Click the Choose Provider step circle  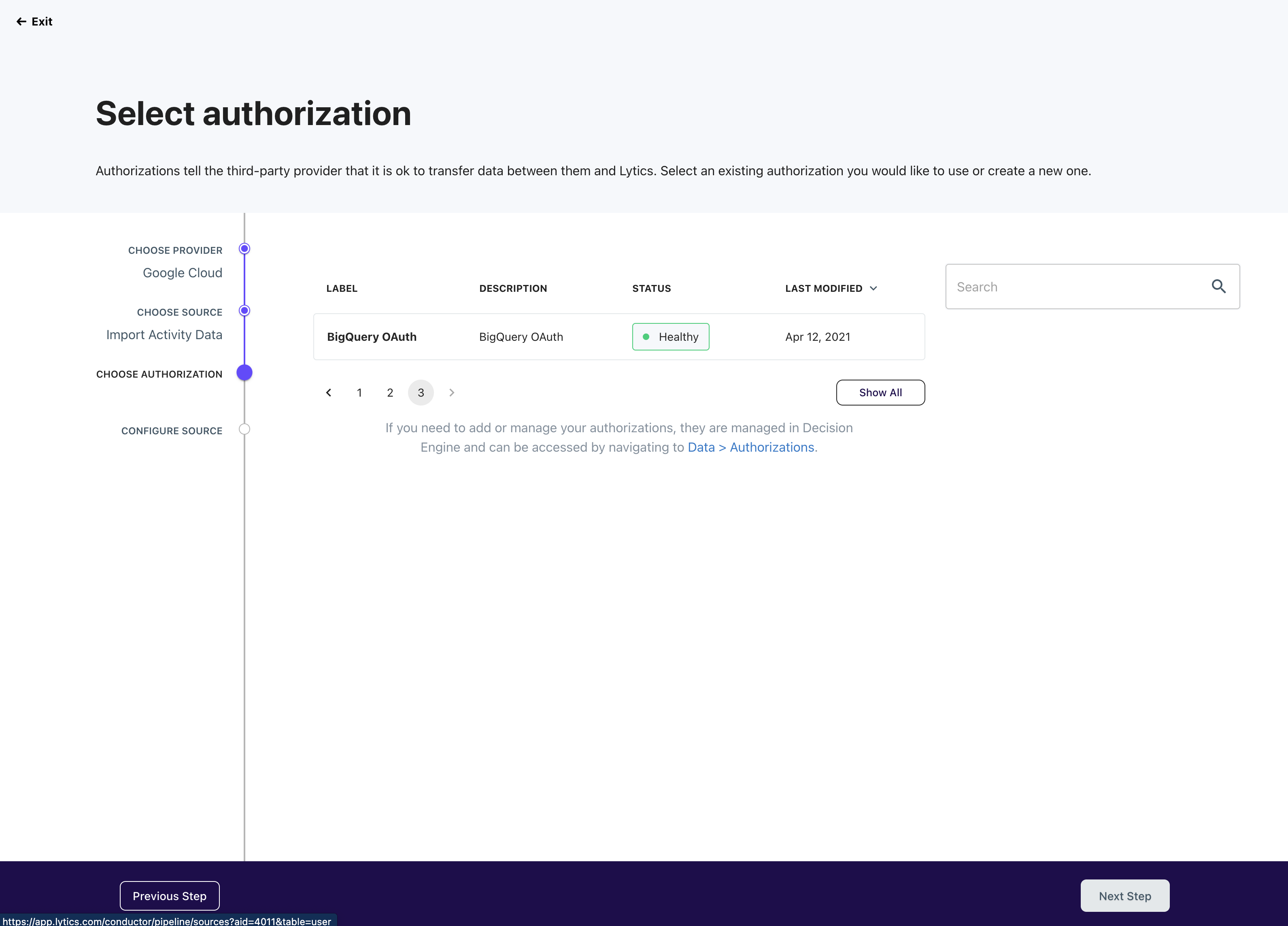(x=244, y=248)
